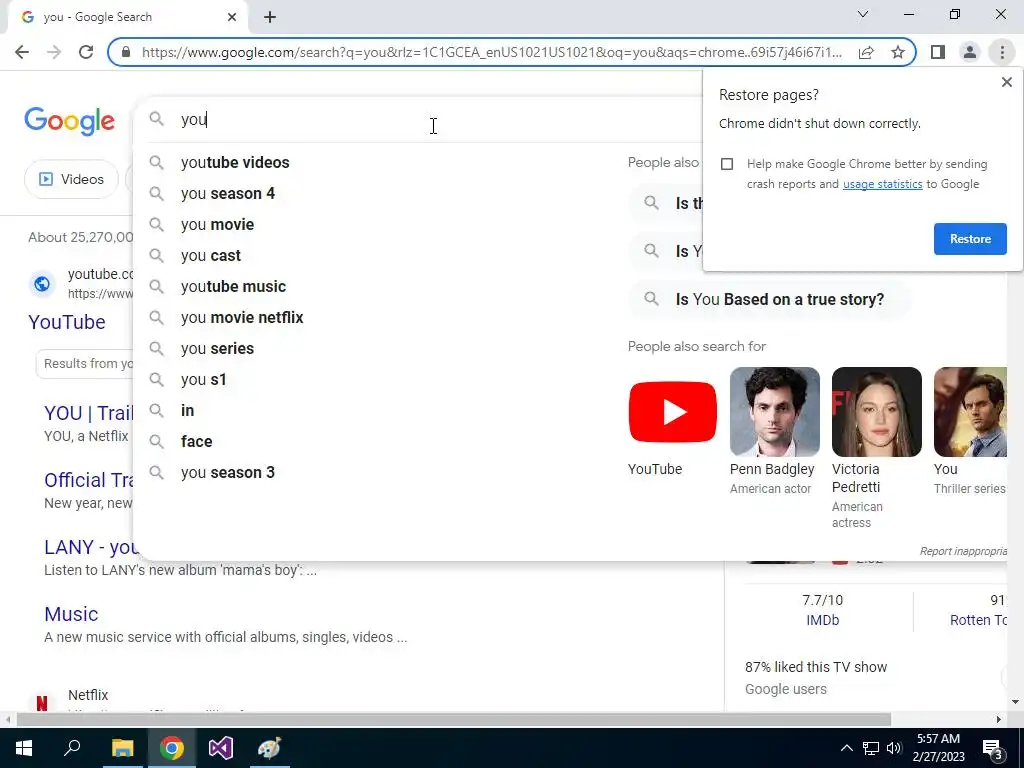
Task: Choose suggestion 'you season 3'
Action: [x=228, y=473]
